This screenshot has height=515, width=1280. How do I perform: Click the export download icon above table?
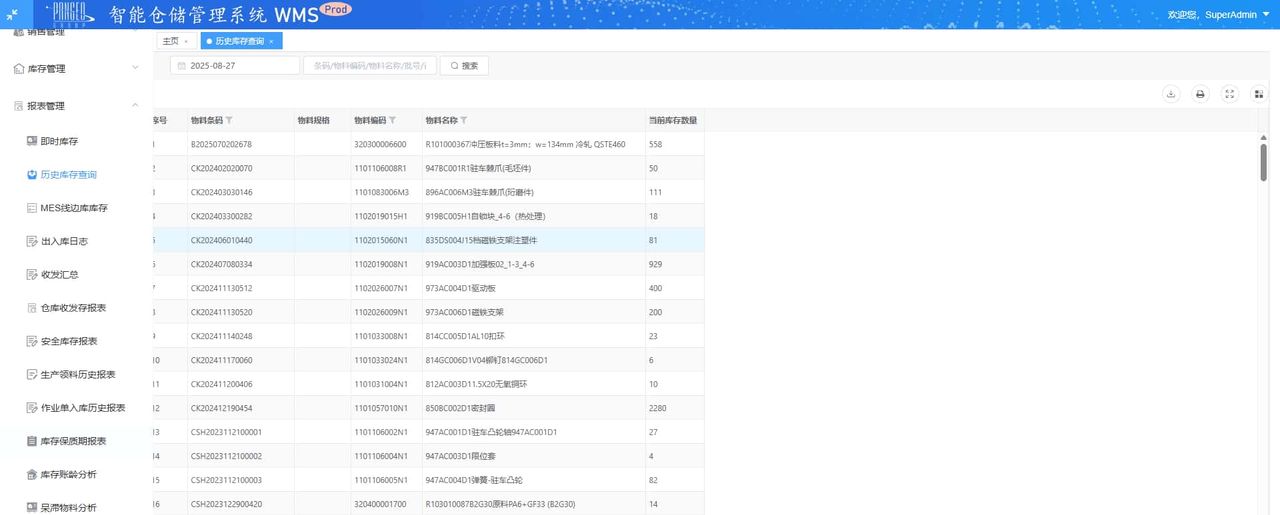pos(1171,94)
